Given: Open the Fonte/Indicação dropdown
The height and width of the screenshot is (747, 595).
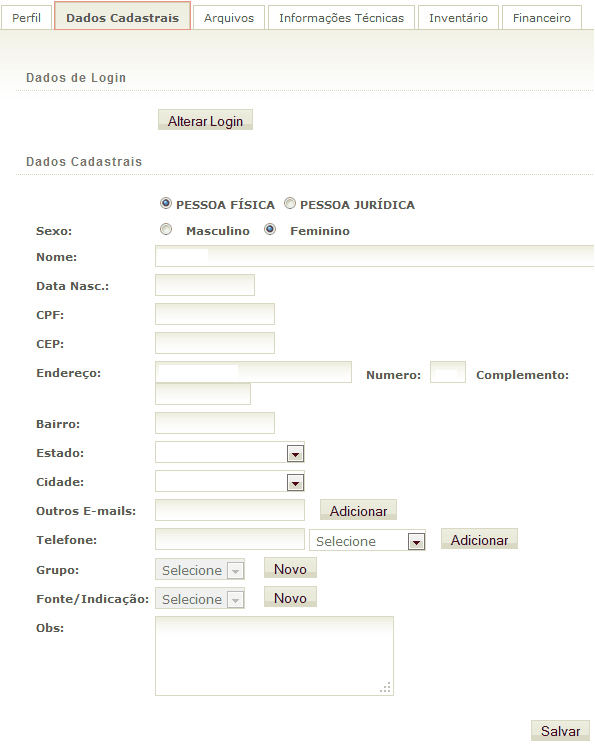Looking at the screenshot, I should (x=200, y=599).
